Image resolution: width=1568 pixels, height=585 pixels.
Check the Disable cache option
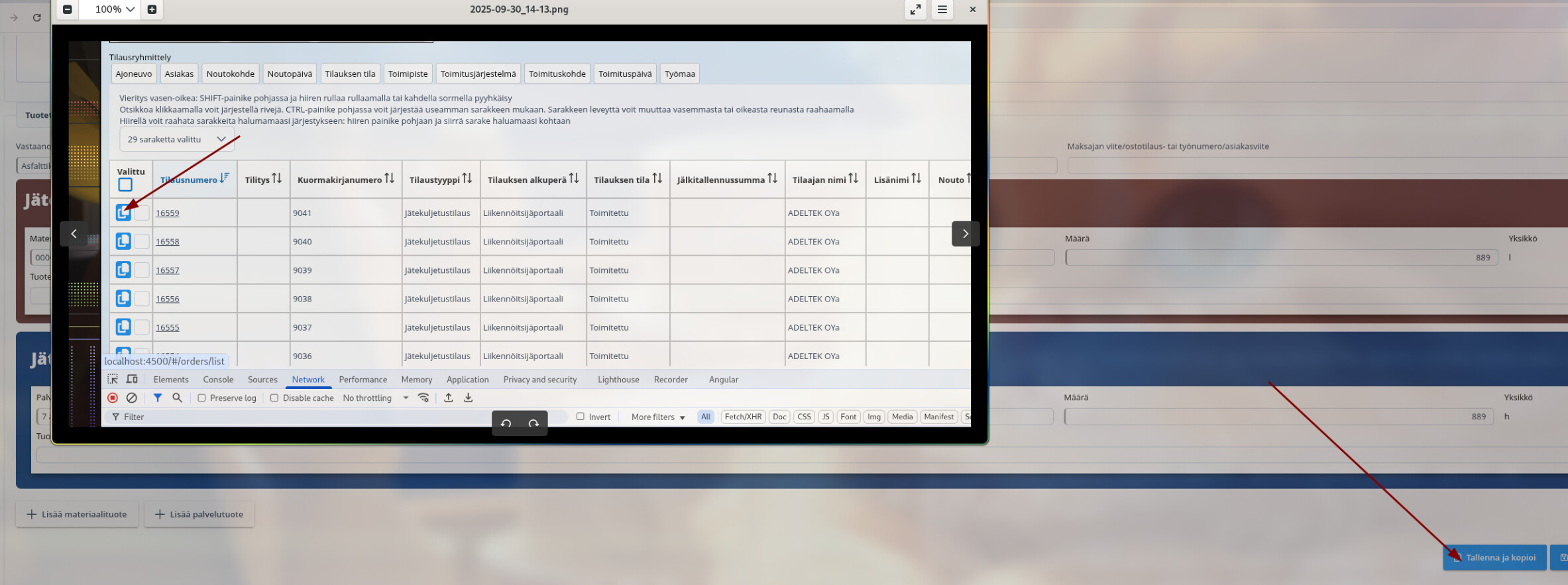274,398
